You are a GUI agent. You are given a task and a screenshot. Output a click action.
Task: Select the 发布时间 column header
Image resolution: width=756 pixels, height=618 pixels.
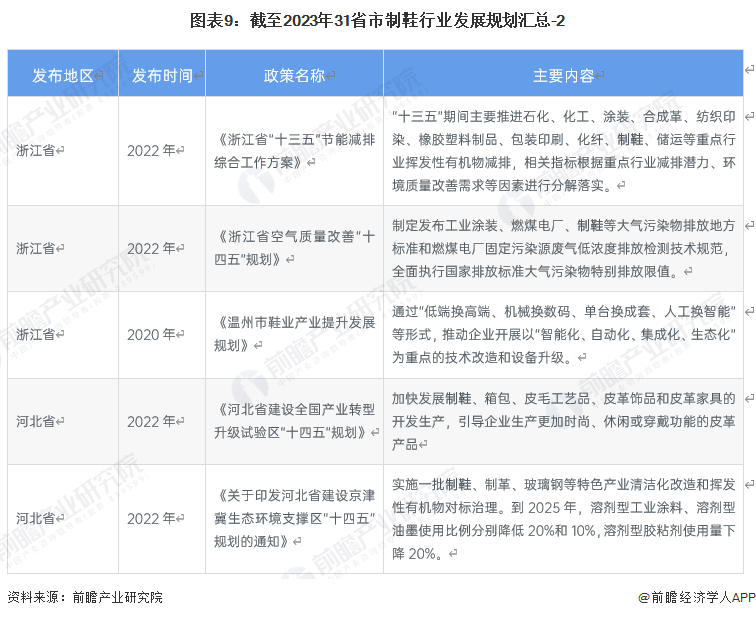162,75
